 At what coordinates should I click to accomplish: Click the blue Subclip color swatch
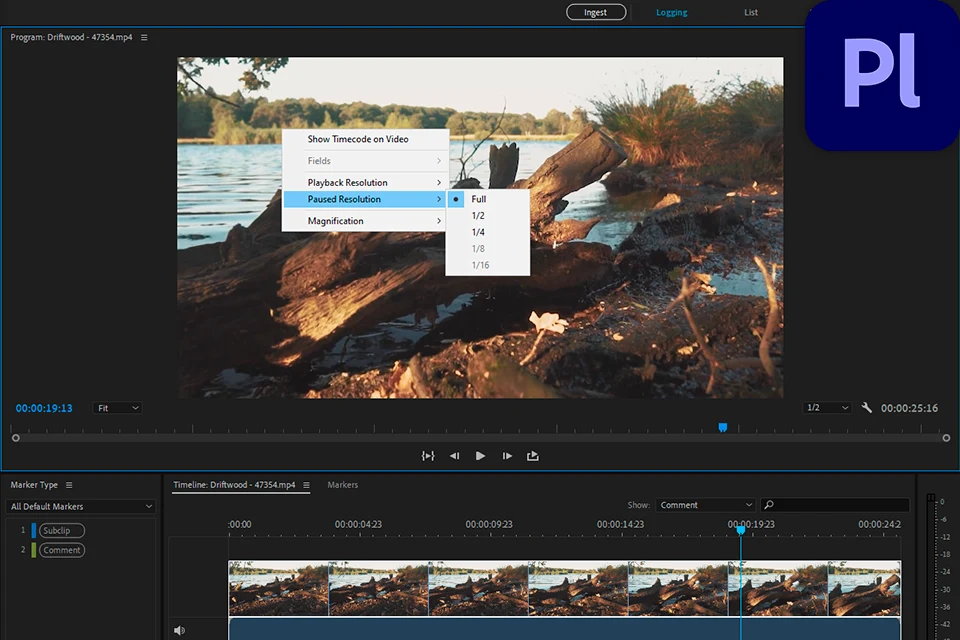(34, 530)
